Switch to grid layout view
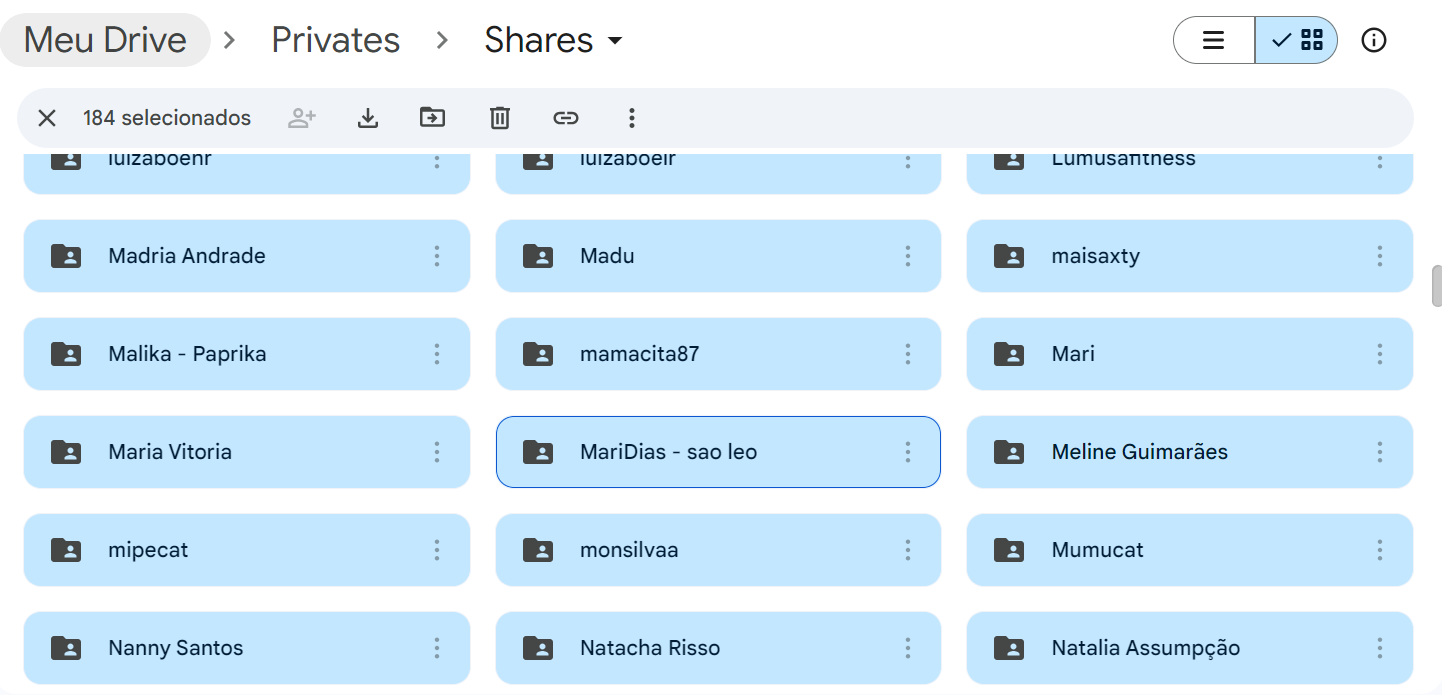 [1297, 40]
